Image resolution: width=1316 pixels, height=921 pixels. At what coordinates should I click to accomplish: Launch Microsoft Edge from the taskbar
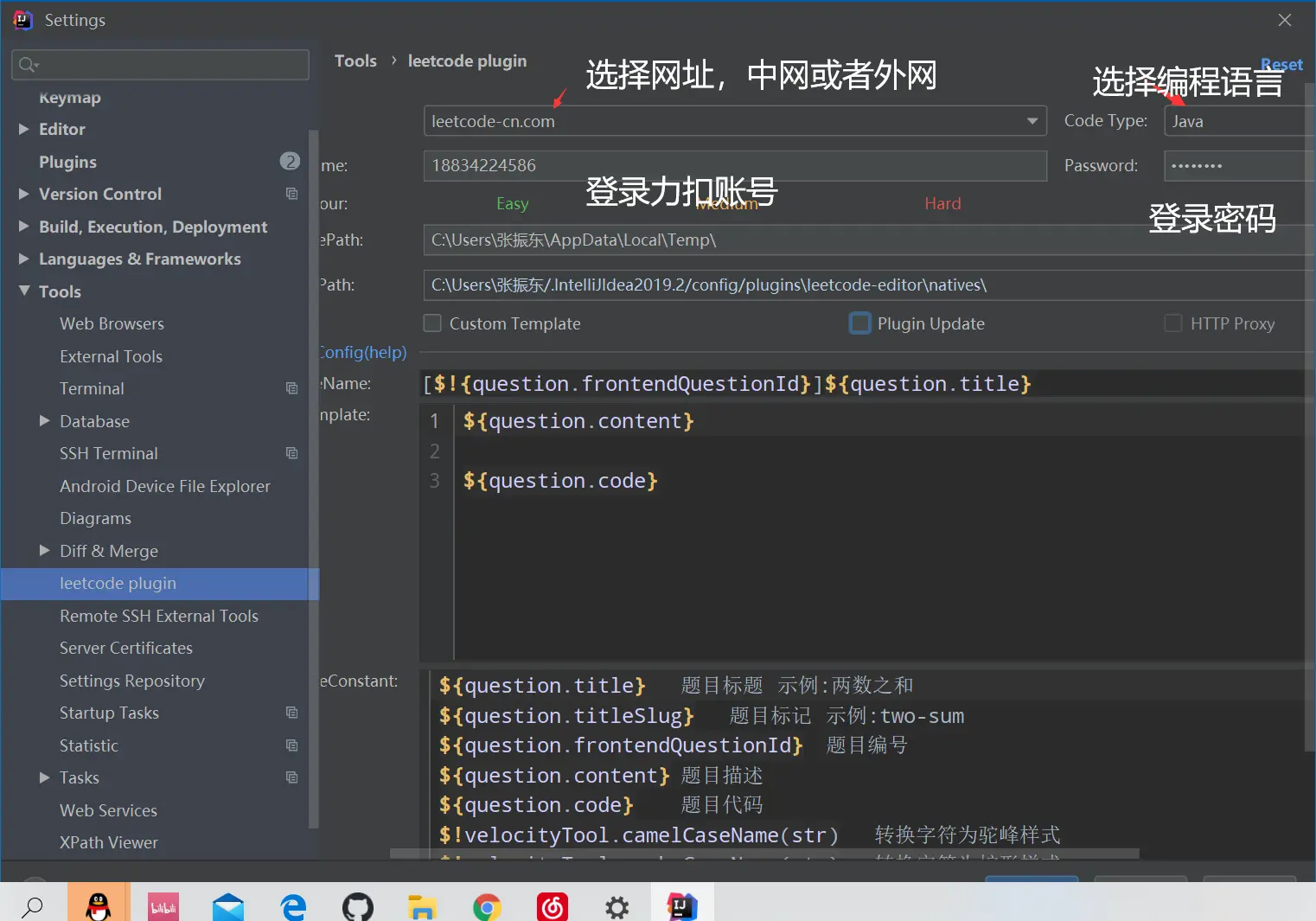pyautogui.click(x=293, y=906)
